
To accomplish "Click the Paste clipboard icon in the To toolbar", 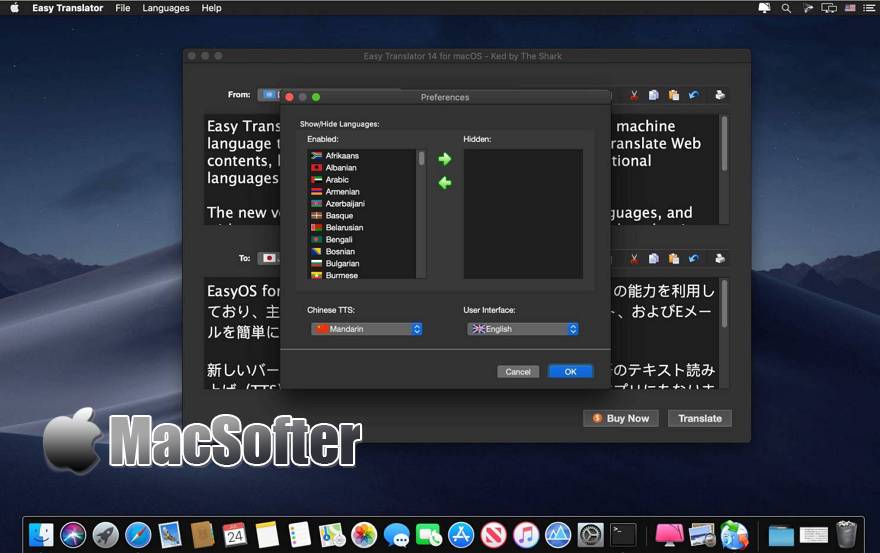I will [673, 258].
